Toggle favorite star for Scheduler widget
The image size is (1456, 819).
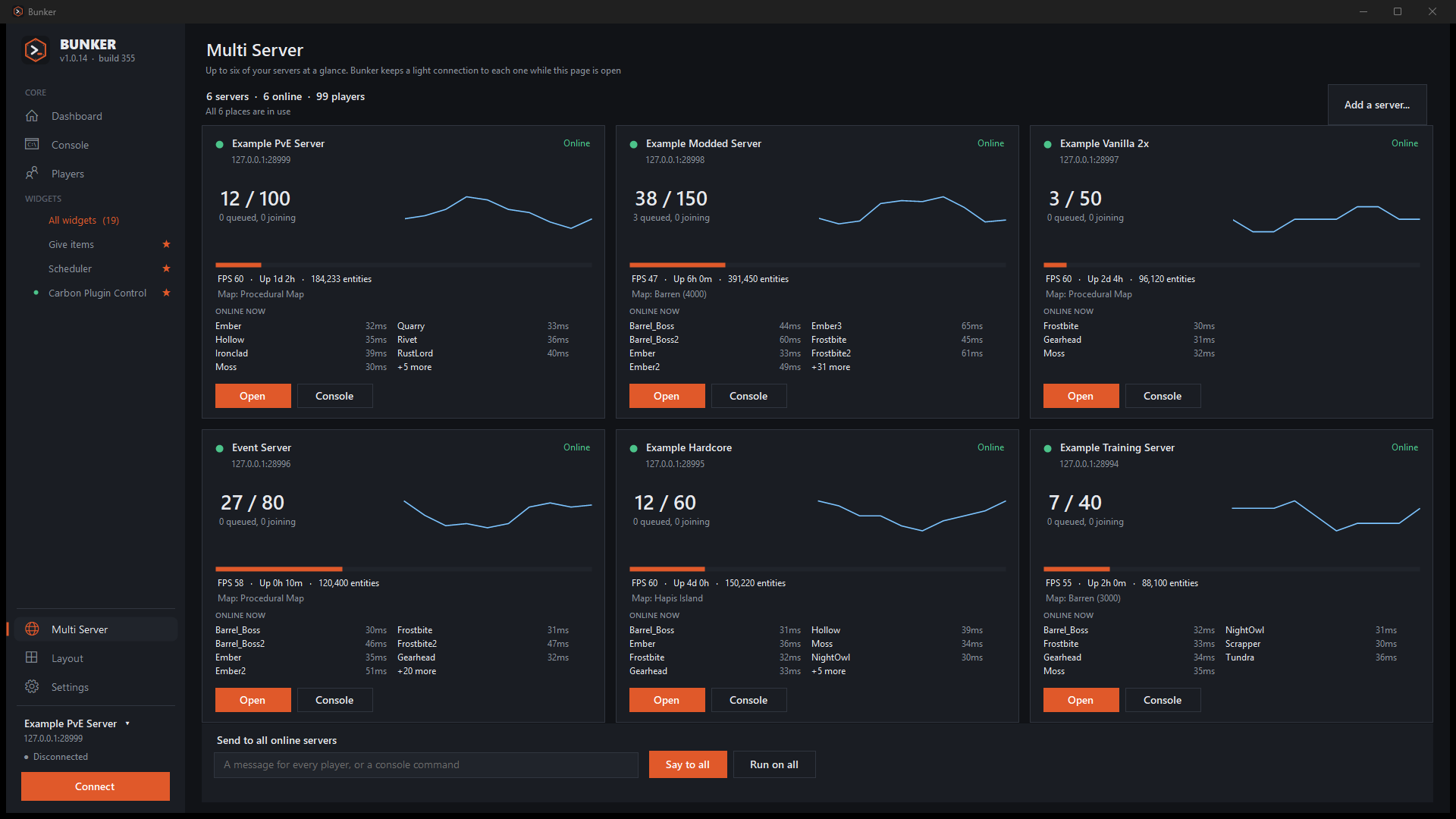166,268
